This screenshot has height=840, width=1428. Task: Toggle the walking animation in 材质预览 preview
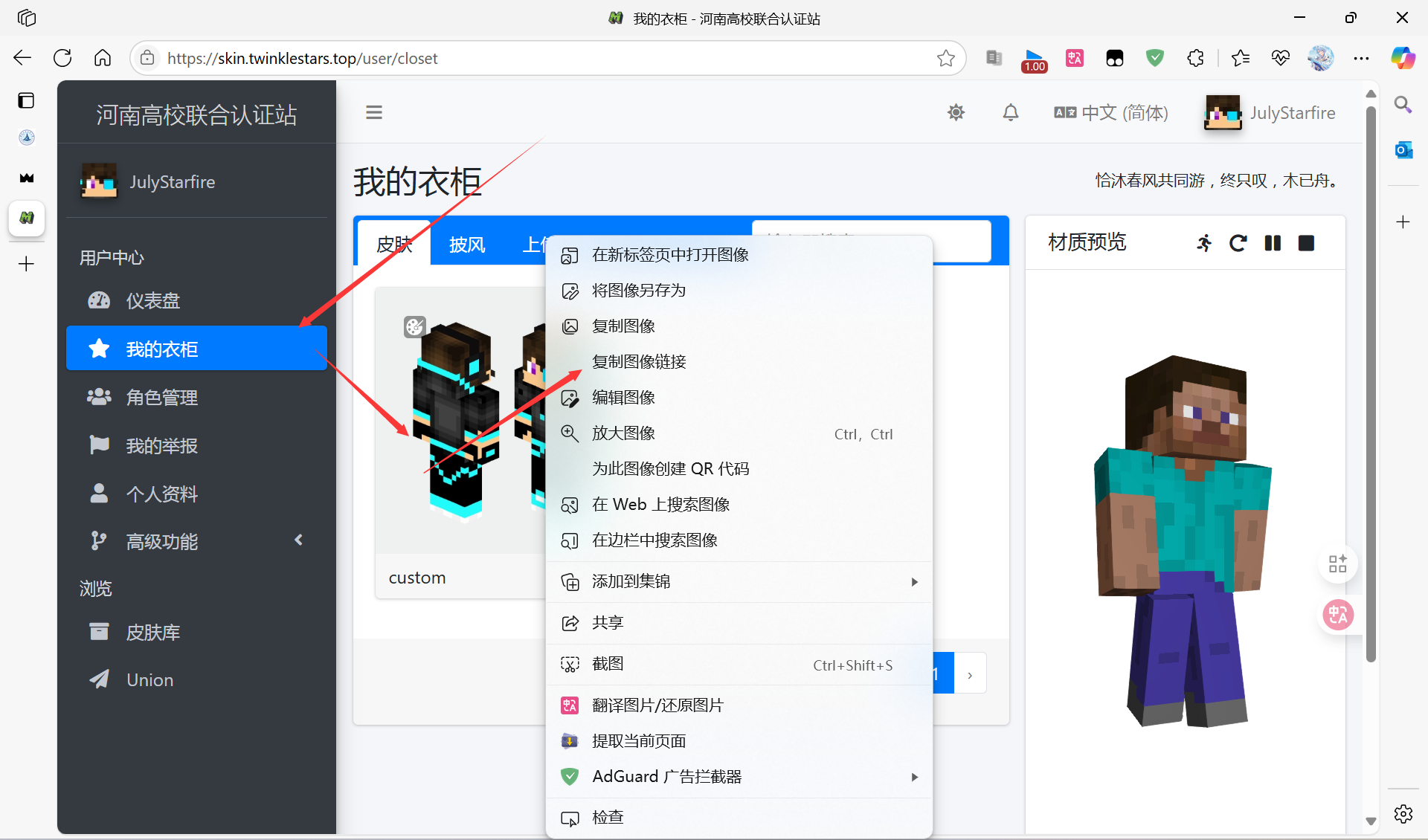1204,243
